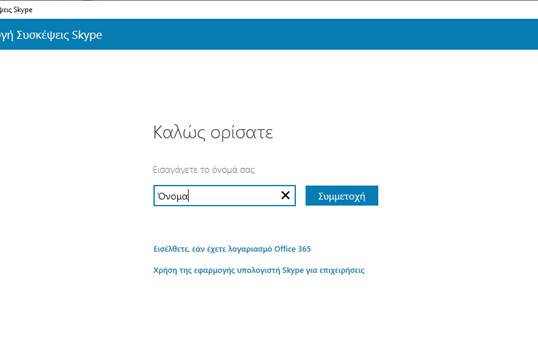Focus the Όνομα name input field
This screenshot has width=538, height=362.
tap(224, 196)
